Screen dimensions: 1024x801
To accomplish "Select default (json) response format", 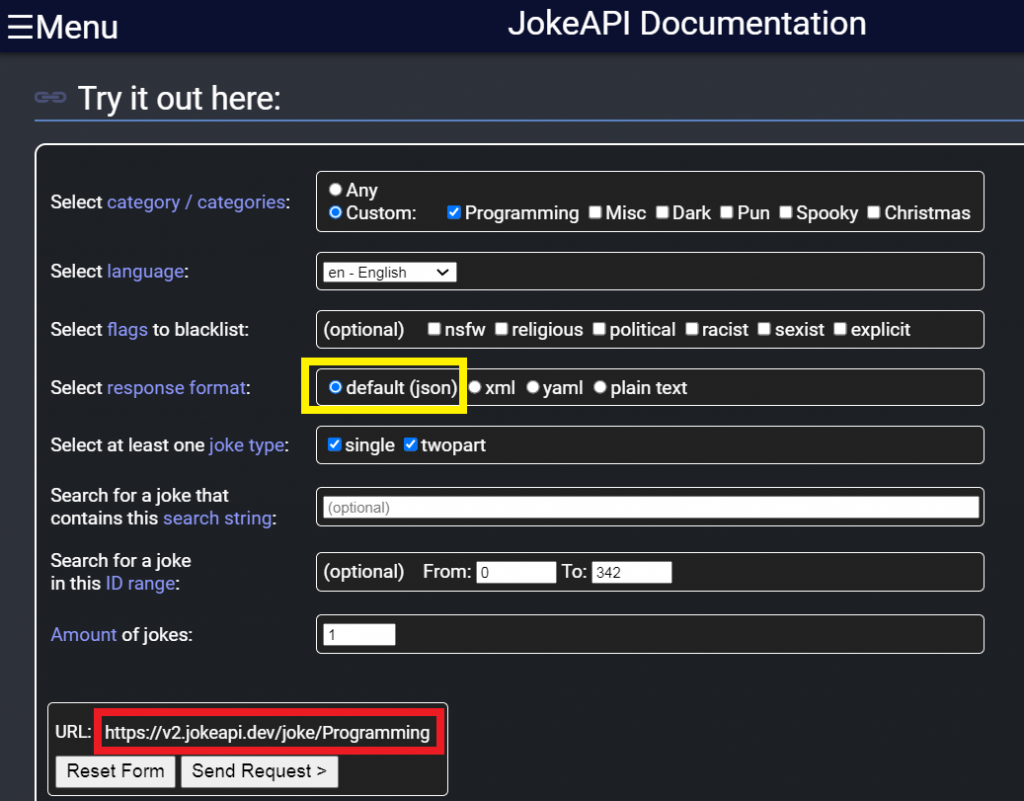I will [x=335, y=387].
